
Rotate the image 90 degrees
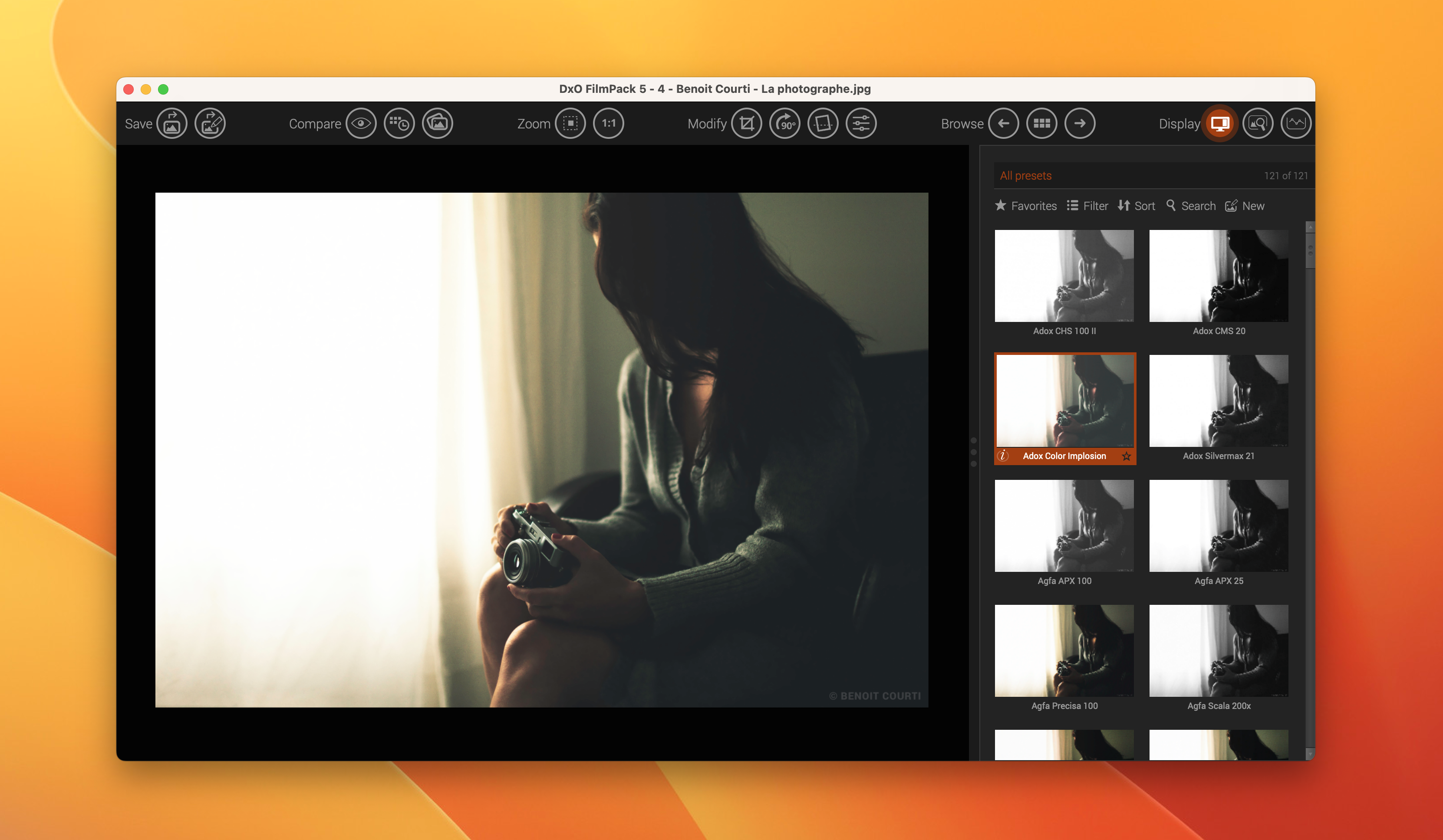point(785,124)
